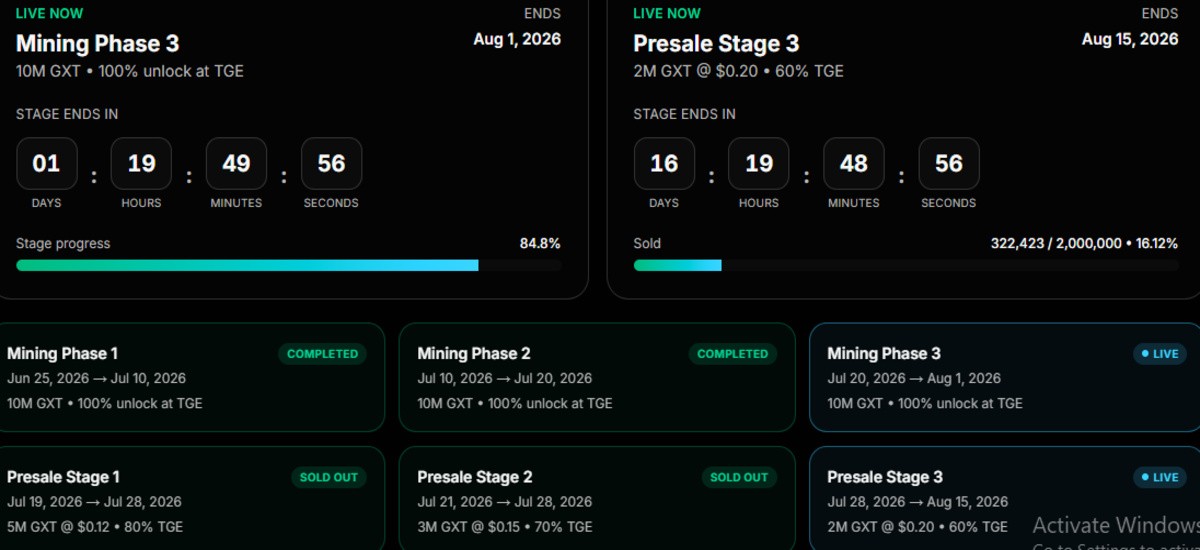The height and width of the screenshot is (550, 1200).
Task: Click '10M GXT • 100% unlock at TGE' subtitle under big heading
Action: tap(130, 71)
